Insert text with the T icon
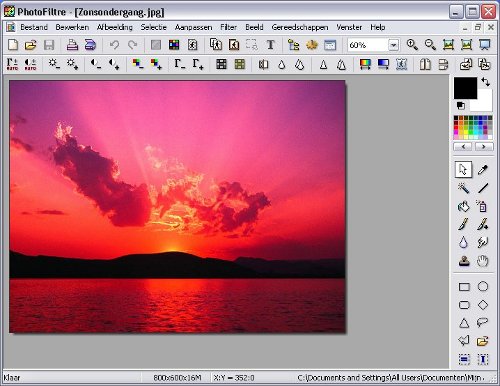 click(271, 45)
